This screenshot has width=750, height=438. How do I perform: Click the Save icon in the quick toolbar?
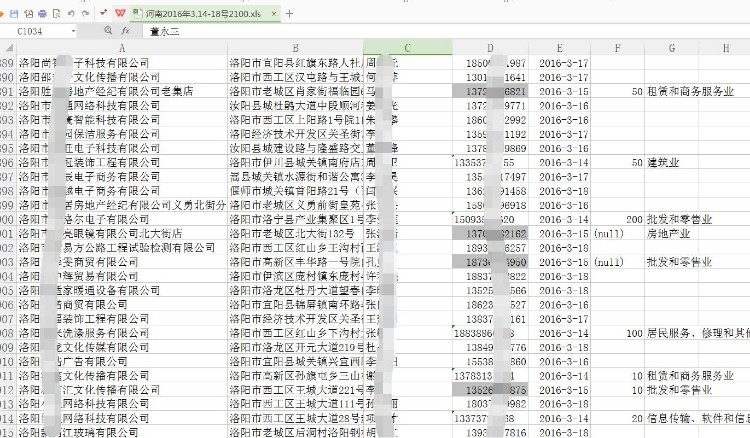(14, 14)
